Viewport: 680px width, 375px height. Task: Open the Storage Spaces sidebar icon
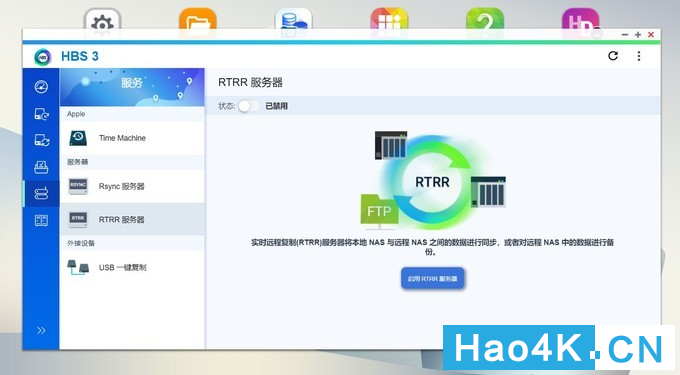[41, 220]
